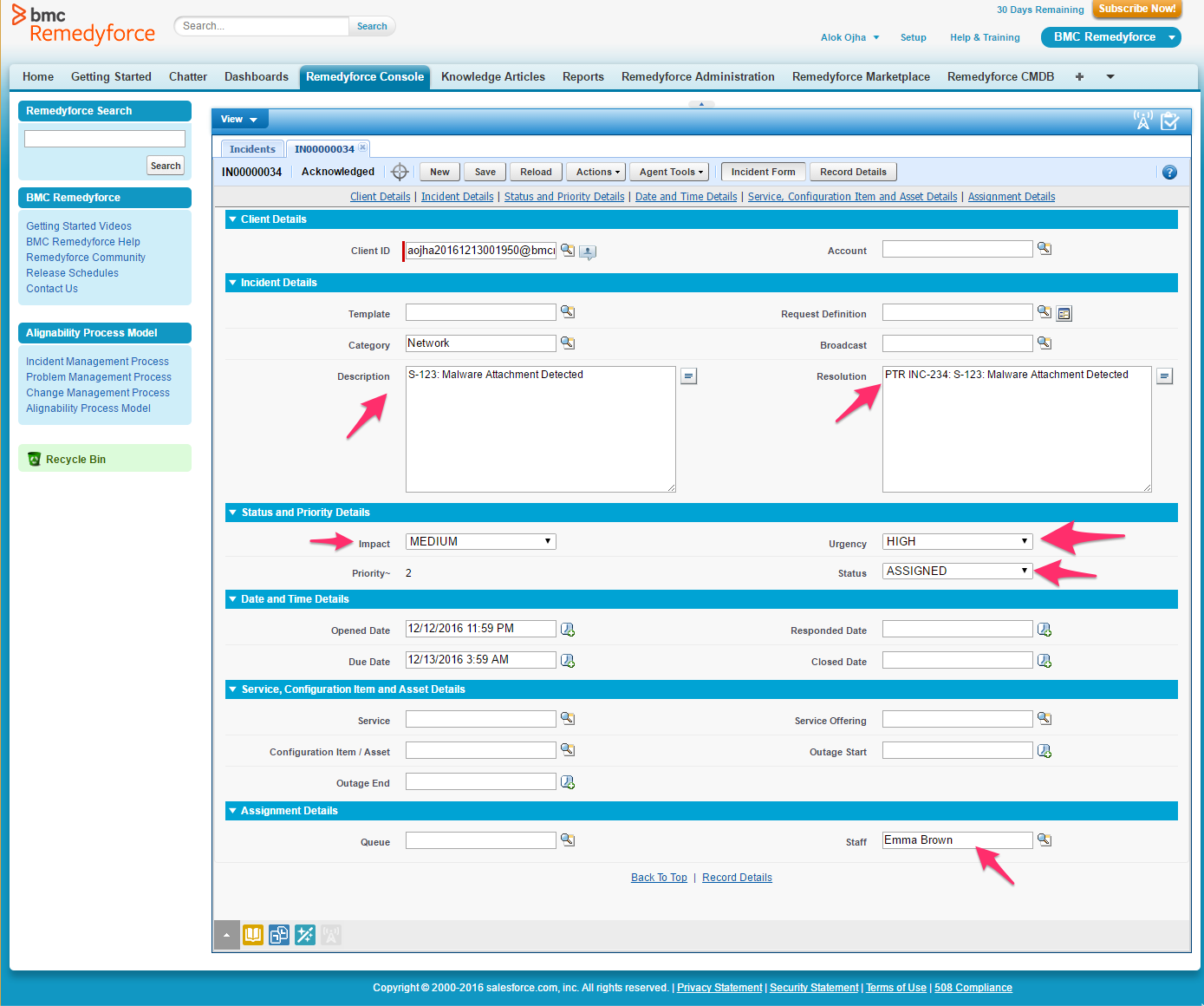Open the Client ID lookup icon
1204x1006 pixels.
click(568, 250)
